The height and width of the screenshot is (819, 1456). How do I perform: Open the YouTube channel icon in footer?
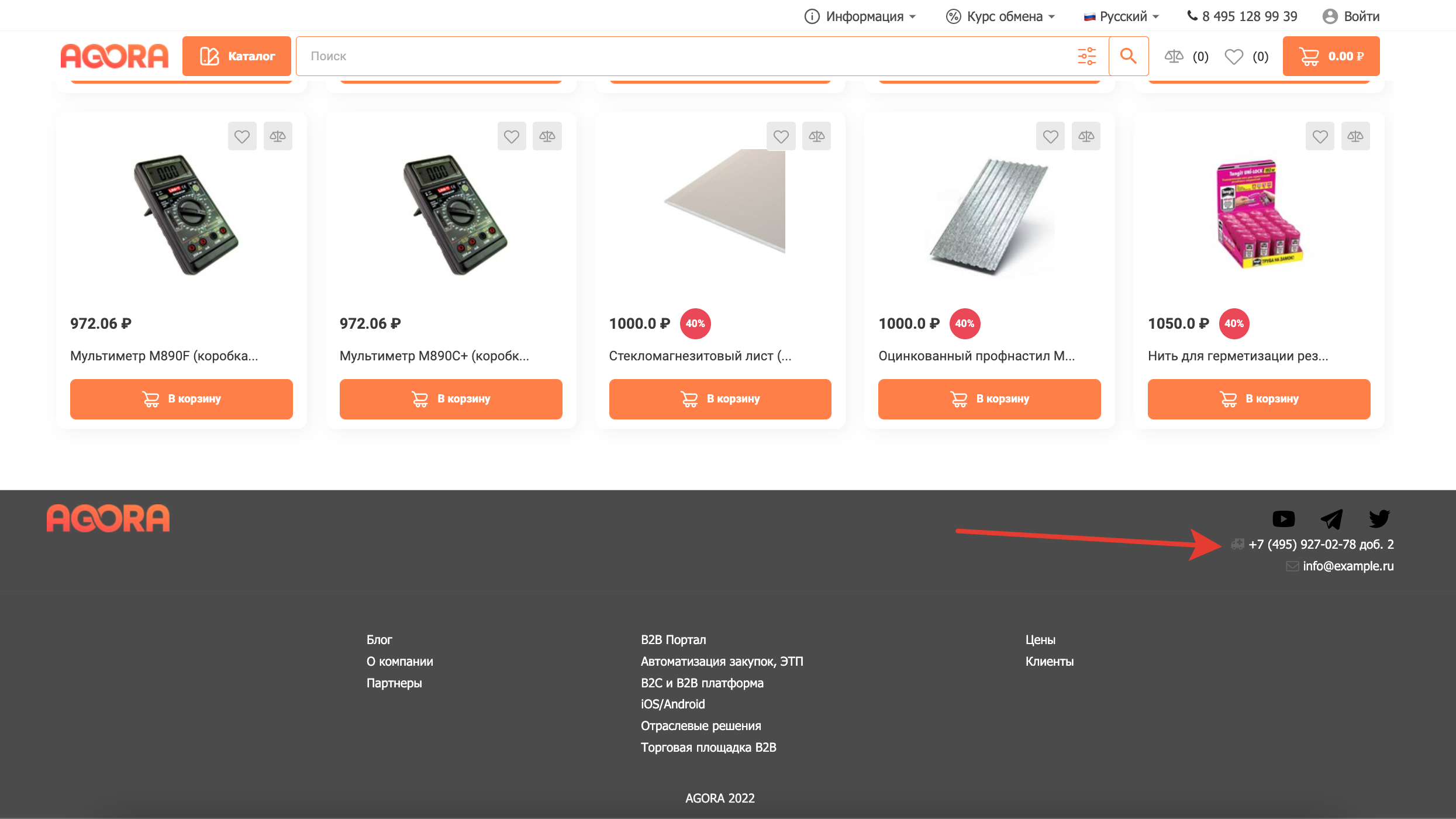(1284, 519)
